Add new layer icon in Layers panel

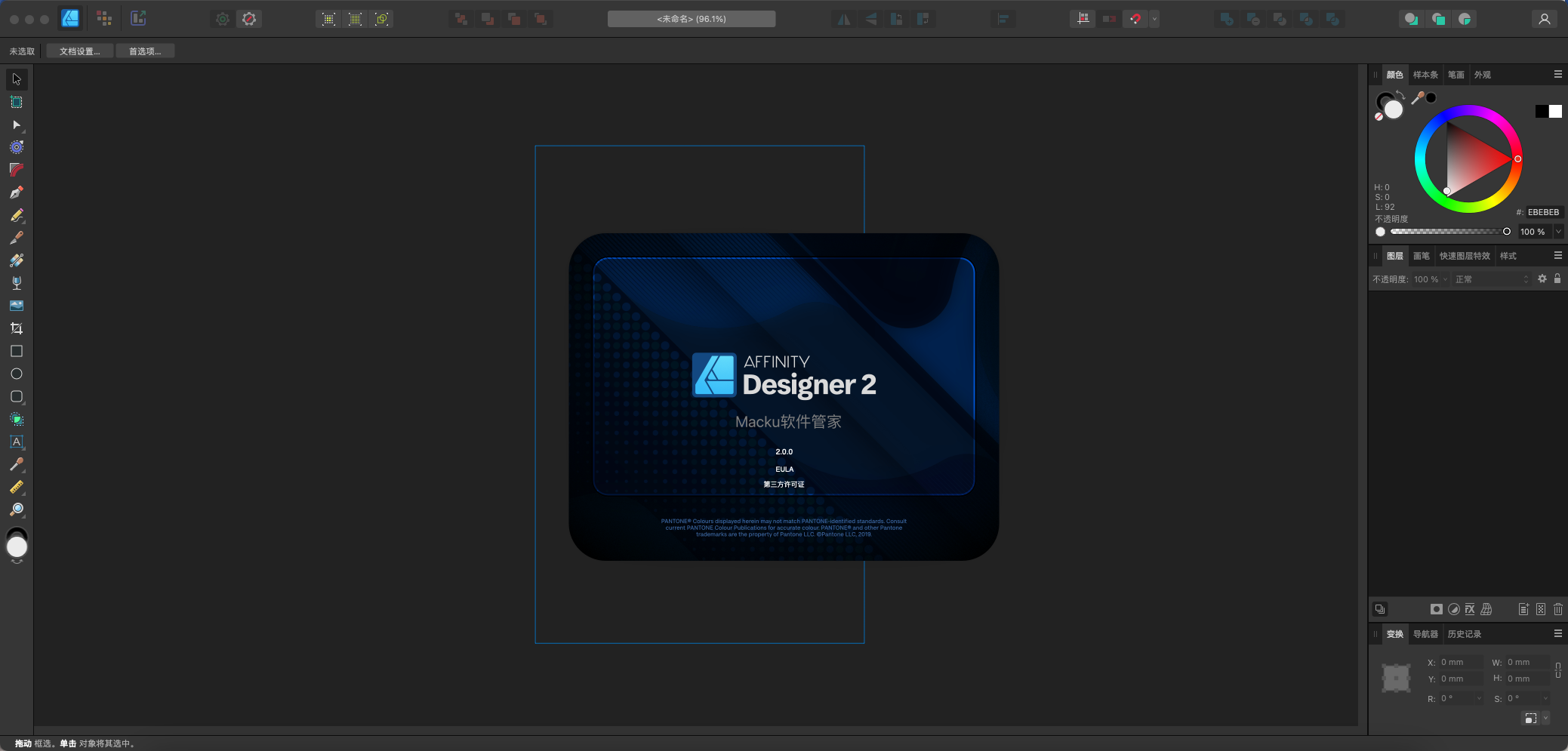1523,609
